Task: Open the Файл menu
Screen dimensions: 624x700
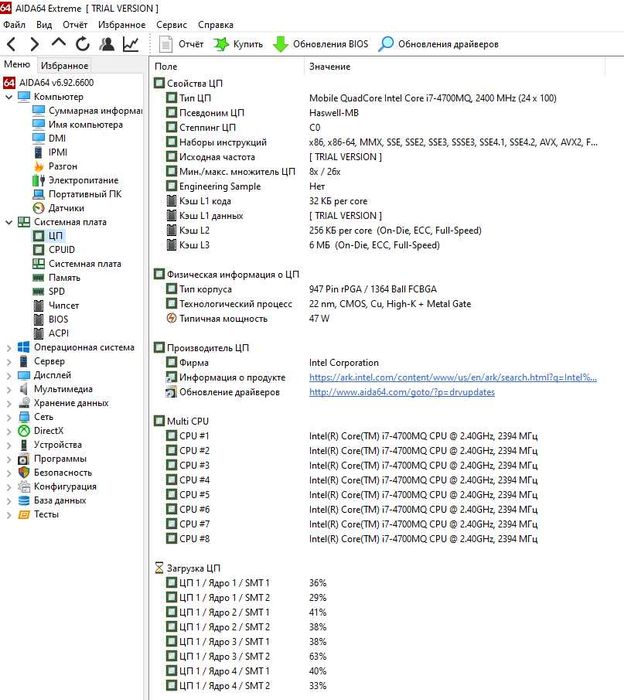Action: tap(14, 25)
